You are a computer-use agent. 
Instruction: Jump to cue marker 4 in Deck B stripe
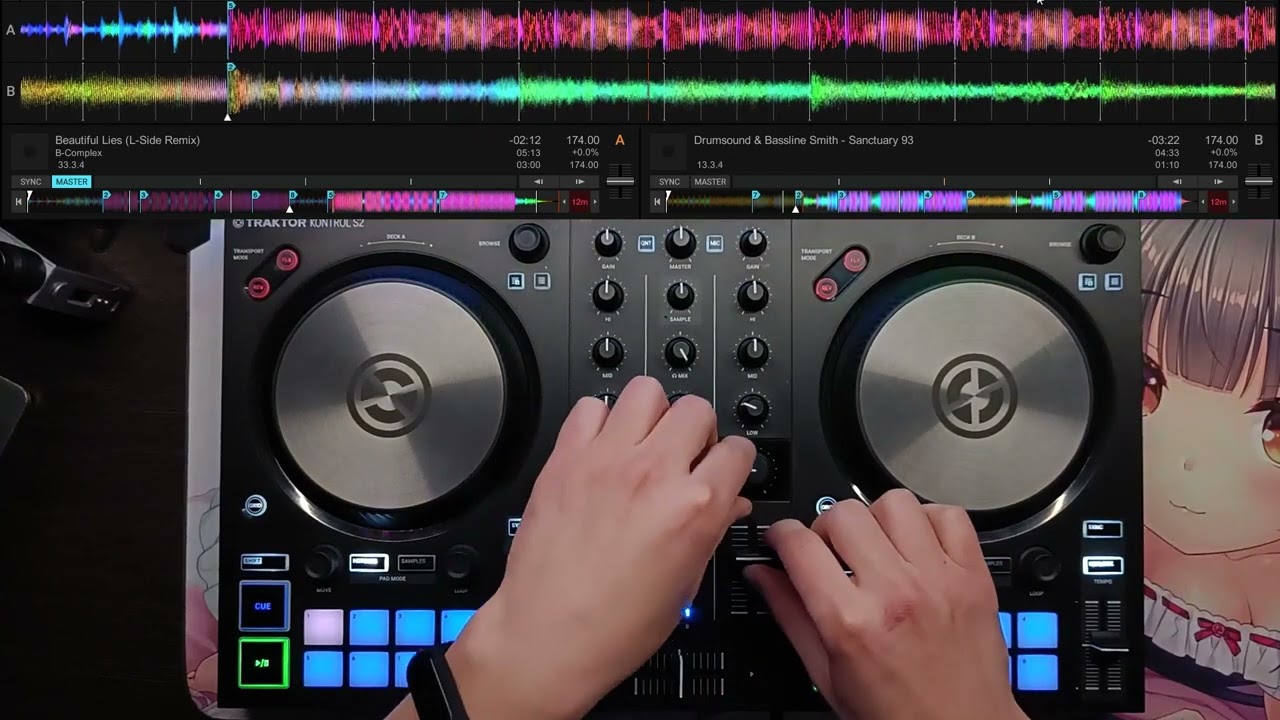coord(927,195)
